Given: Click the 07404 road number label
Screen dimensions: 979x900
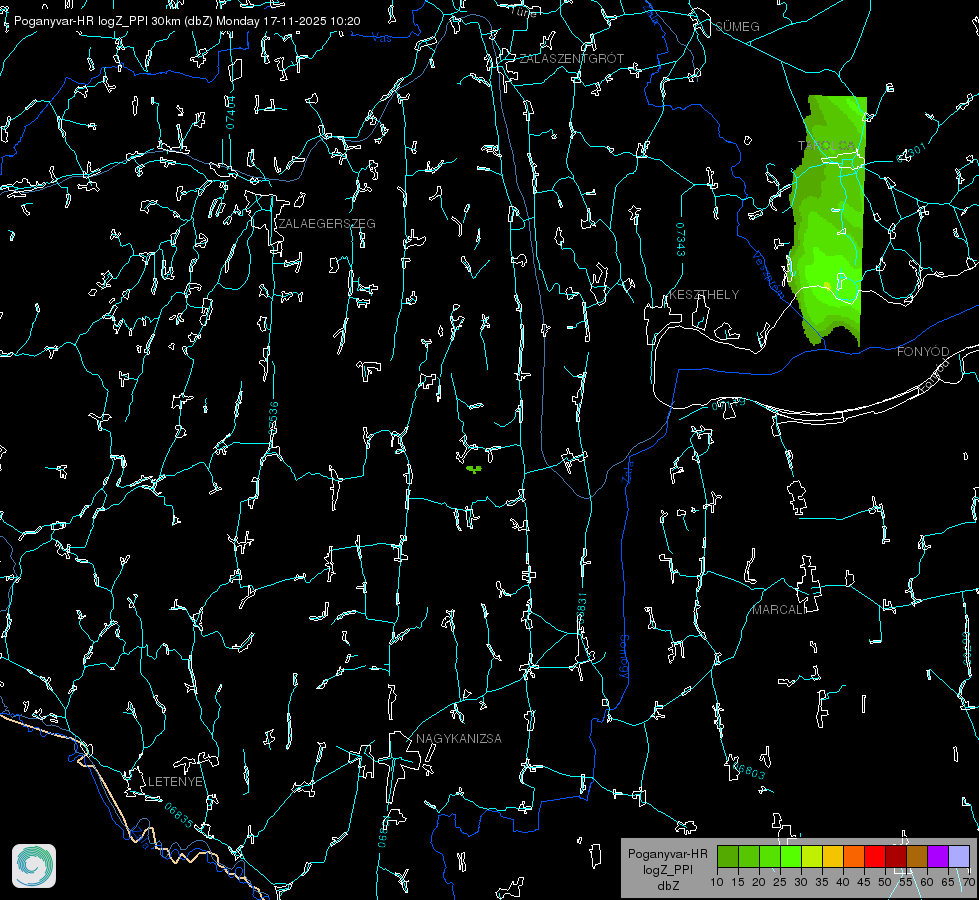Looking at the screenshot, I should 230,113.
